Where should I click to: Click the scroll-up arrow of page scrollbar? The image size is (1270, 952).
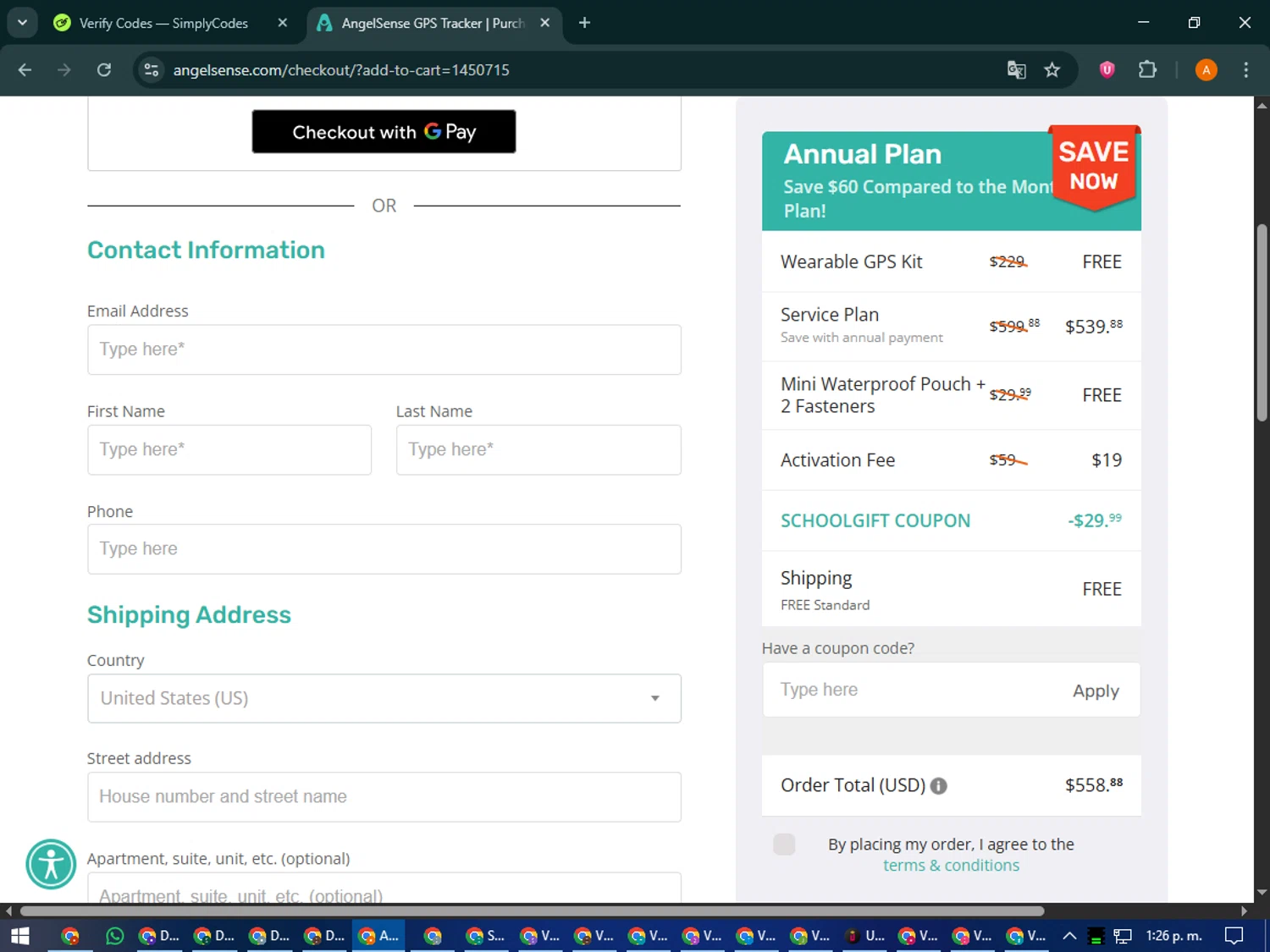pos(1262,106)
